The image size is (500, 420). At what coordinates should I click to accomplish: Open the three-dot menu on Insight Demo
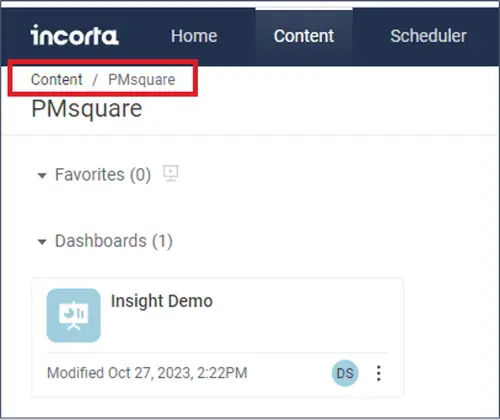click(x=379, y=373)
